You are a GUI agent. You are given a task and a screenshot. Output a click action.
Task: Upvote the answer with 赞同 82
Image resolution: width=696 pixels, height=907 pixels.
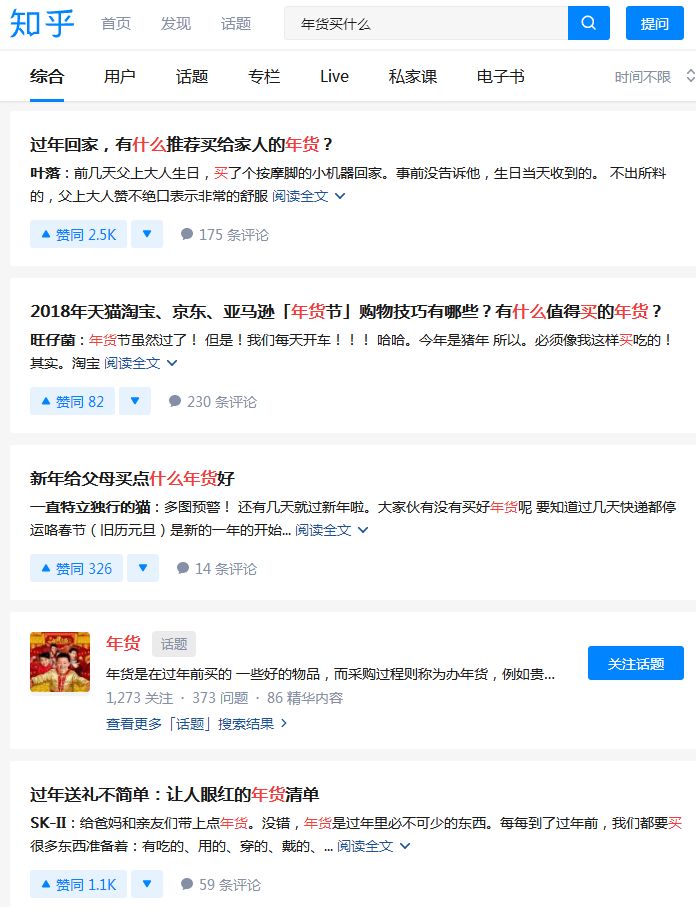(x=72, y=402)
